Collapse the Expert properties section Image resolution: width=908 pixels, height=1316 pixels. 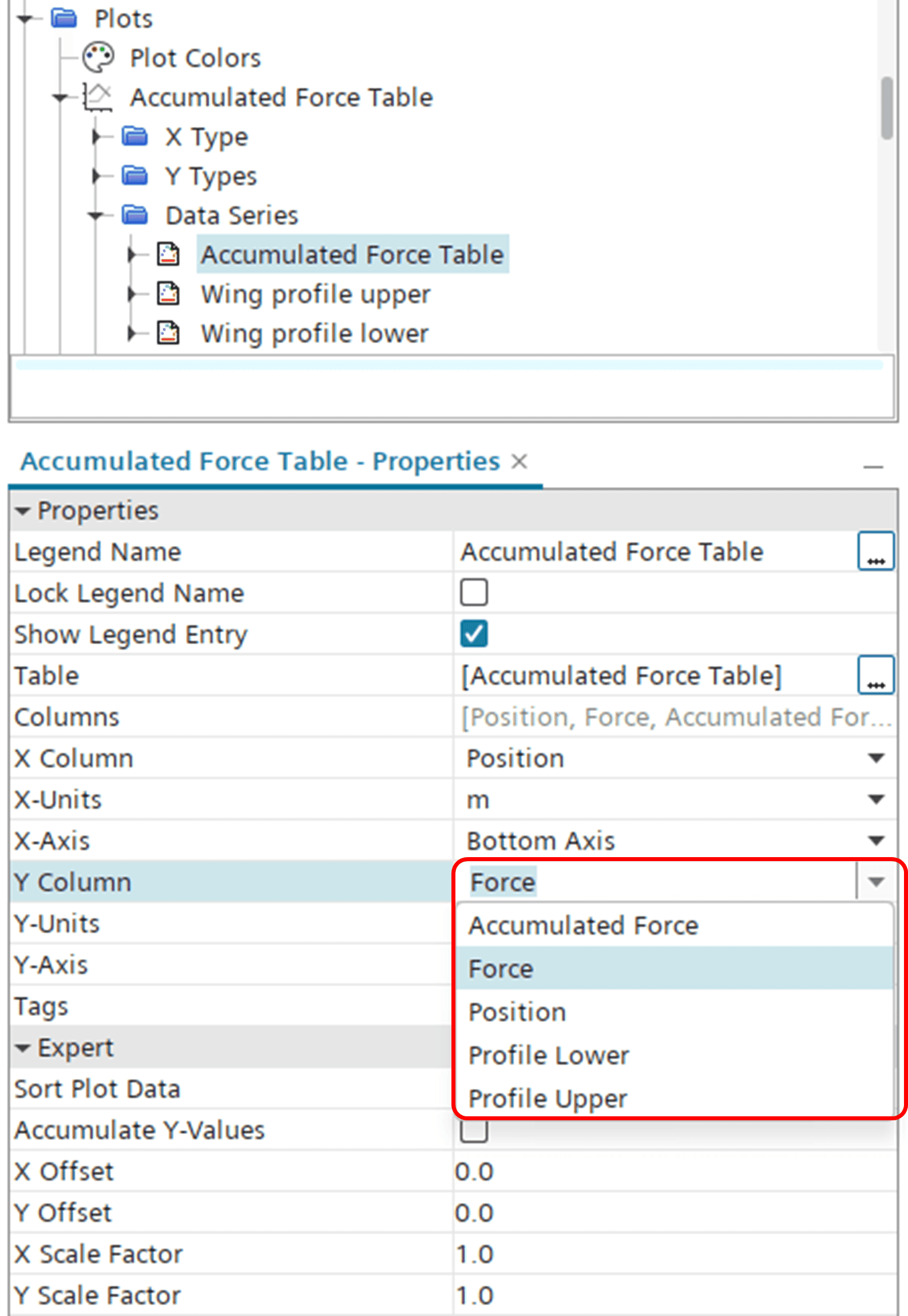(23, 1048)
